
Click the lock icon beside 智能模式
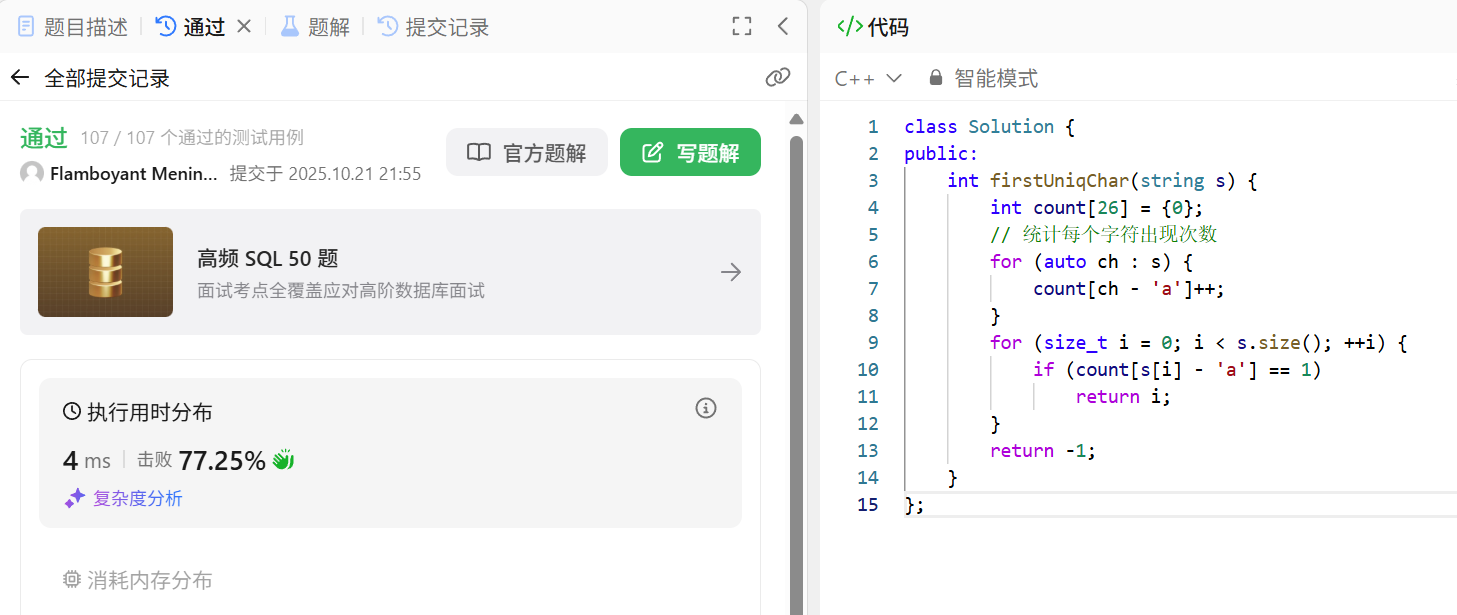(x=935, y=77)
